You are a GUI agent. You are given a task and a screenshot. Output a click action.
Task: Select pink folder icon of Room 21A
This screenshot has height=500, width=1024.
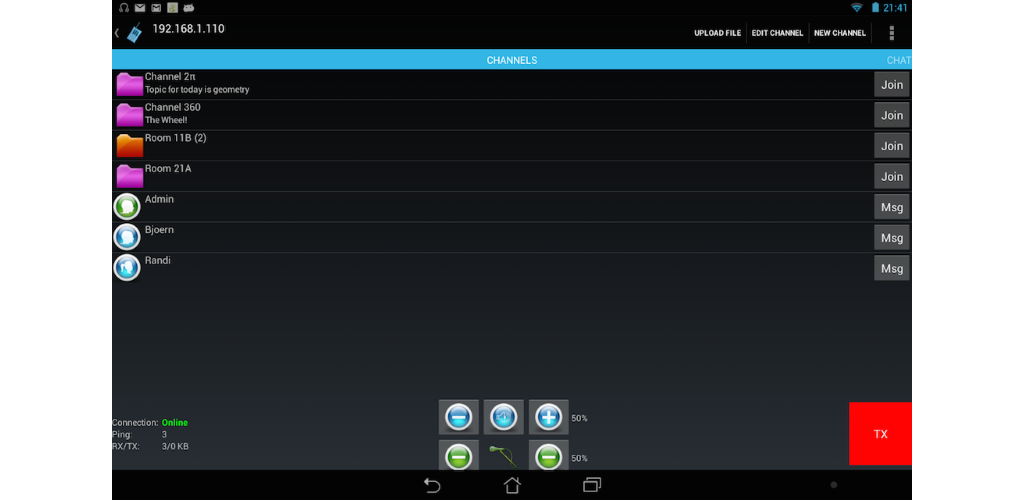click(129, 176)
